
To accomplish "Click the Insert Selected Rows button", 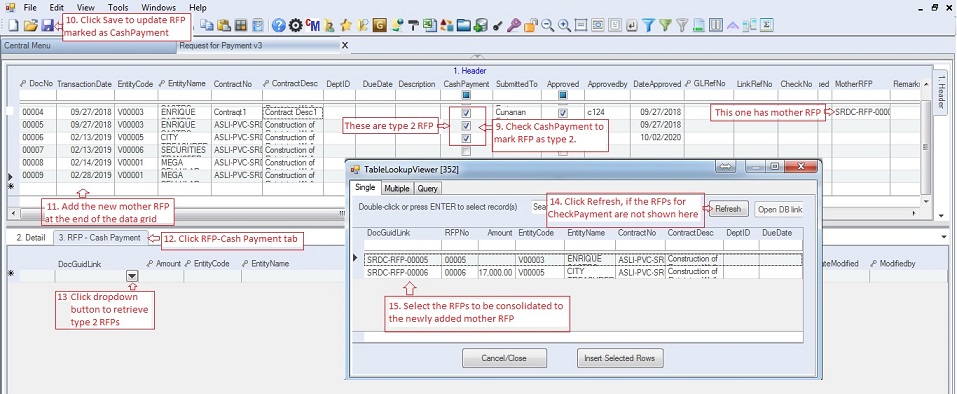I will coord(619,358).
